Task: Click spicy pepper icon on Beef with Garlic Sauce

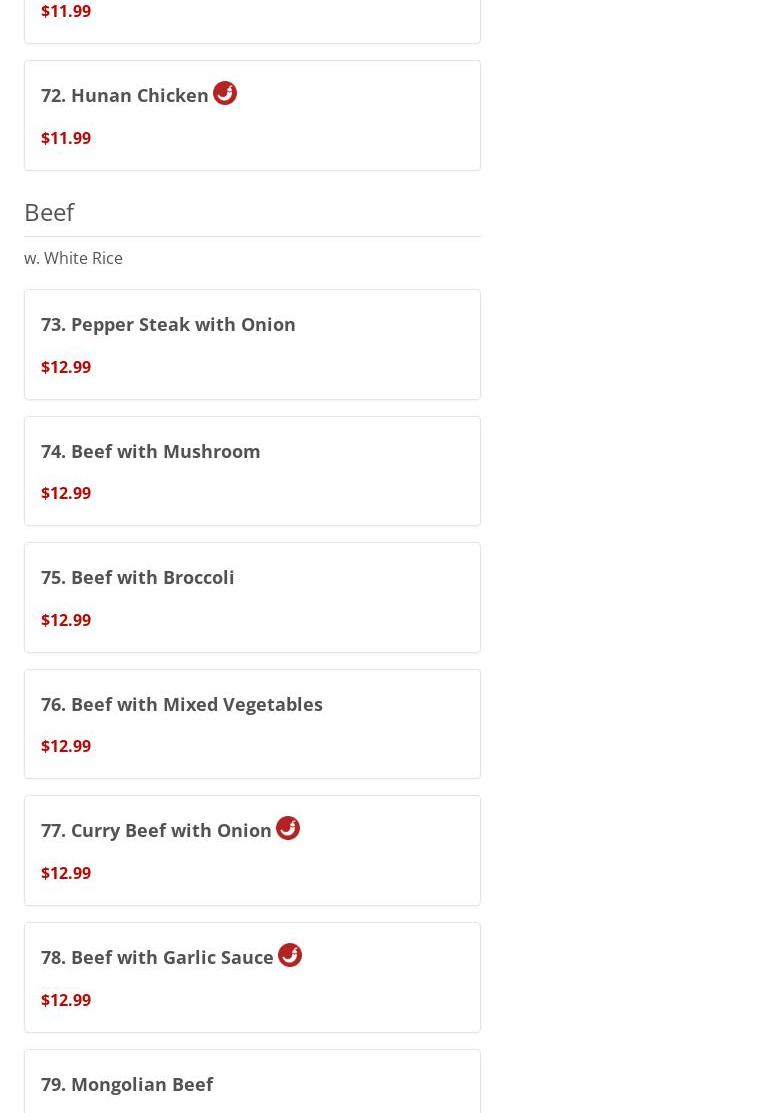Action: pos(290,955)
